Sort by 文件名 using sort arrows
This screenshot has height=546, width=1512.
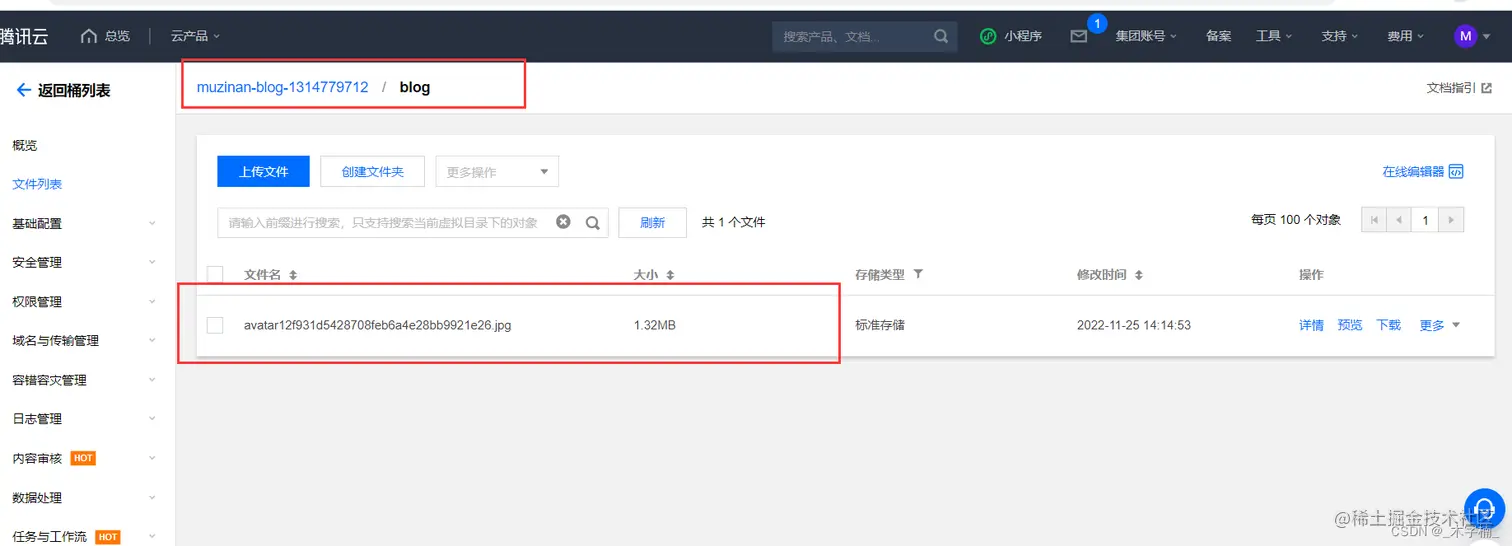[293, 275]
